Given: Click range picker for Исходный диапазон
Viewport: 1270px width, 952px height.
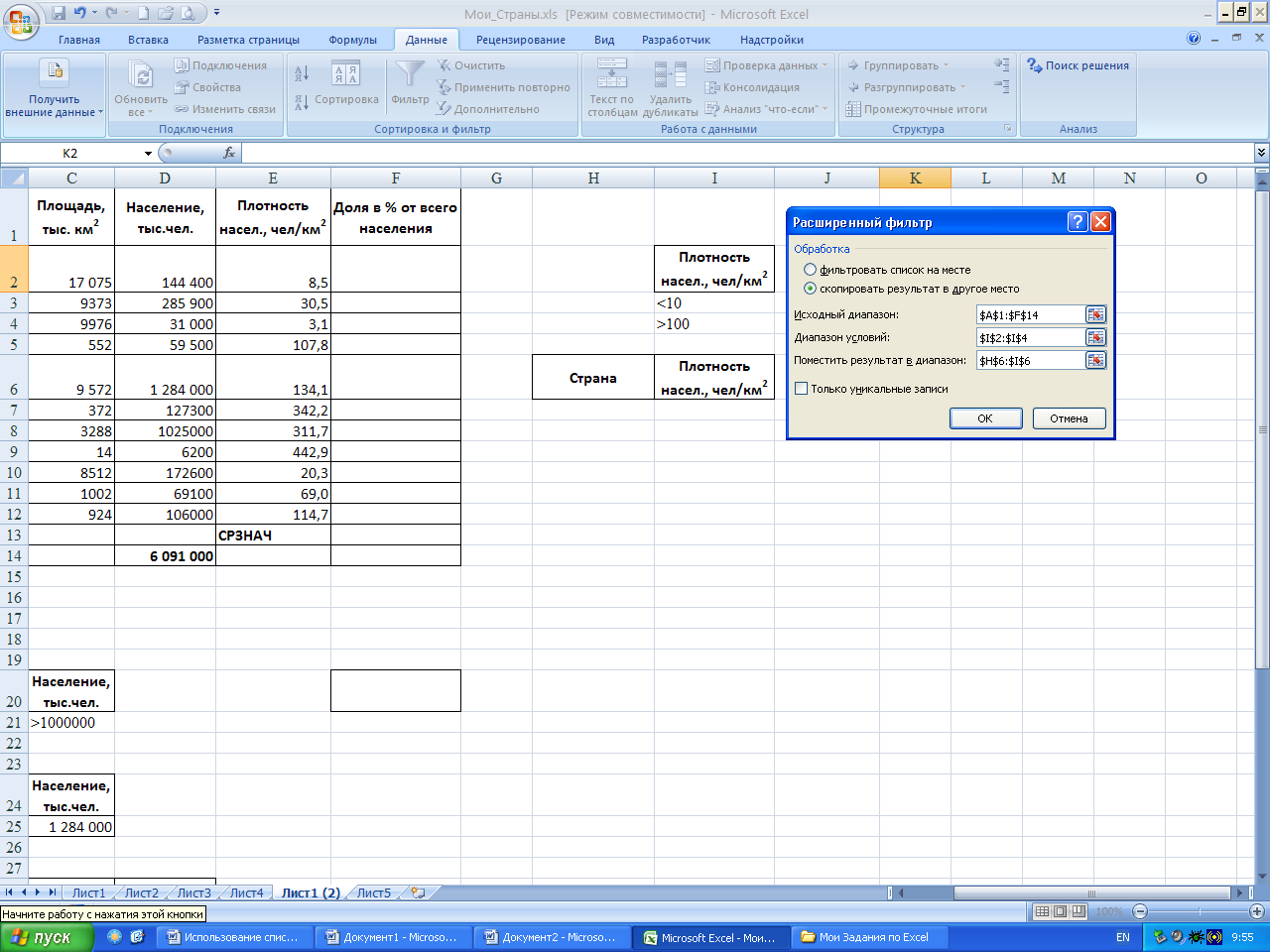Looking at the screenshot, I should (1095, 314).
